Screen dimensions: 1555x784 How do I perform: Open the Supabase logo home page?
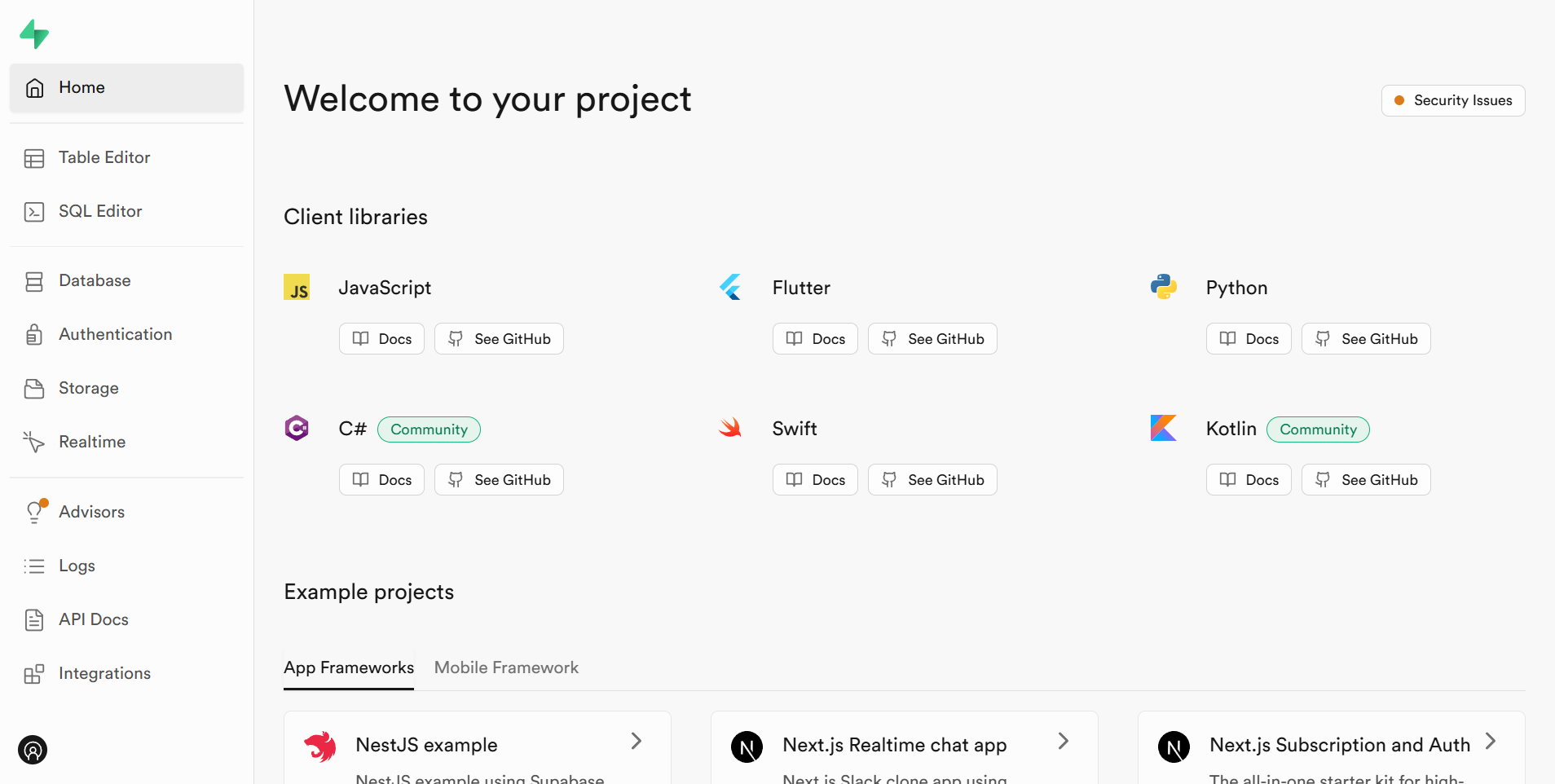point(34,34)
